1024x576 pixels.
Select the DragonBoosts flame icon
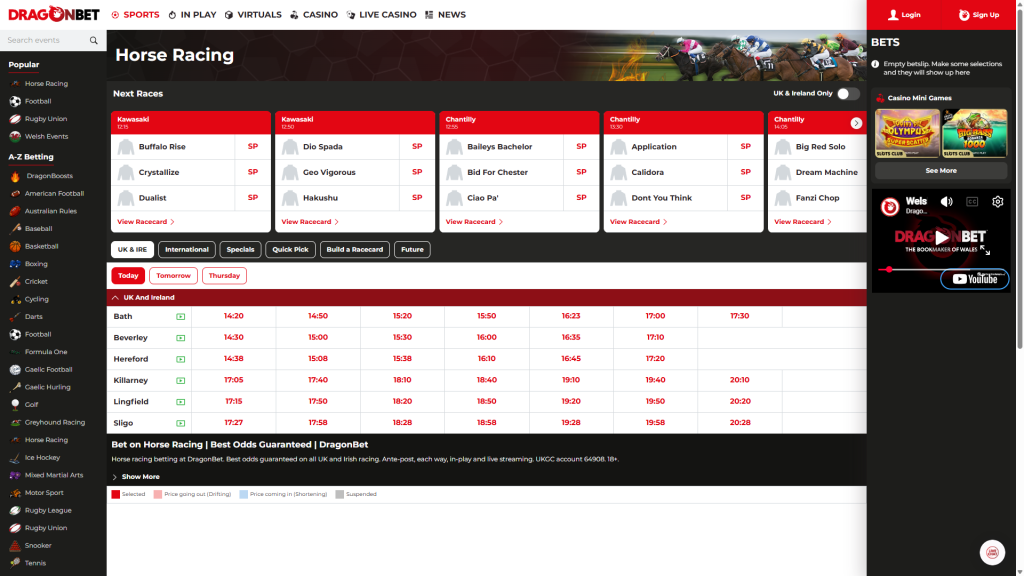(x=15, y=176)
